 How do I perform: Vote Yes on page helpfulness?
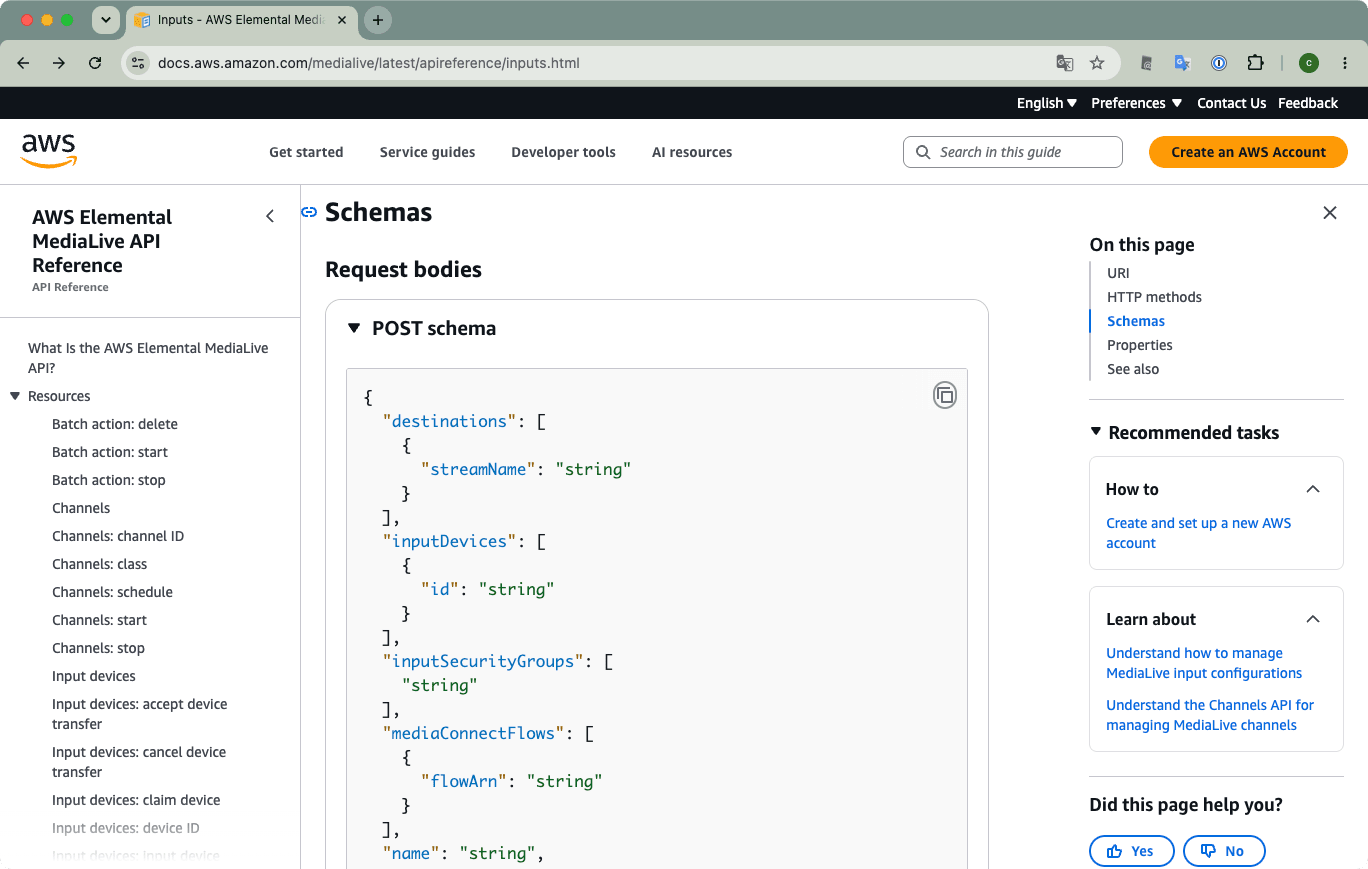point(1131,851)
